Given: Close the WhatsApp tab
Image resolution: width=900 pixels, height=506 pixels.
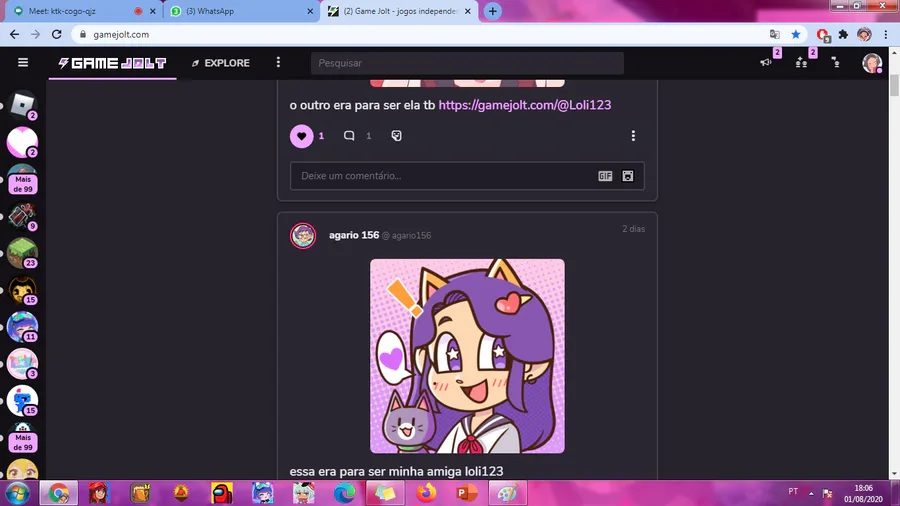Looking at the screenshot, I should point(310,11).
